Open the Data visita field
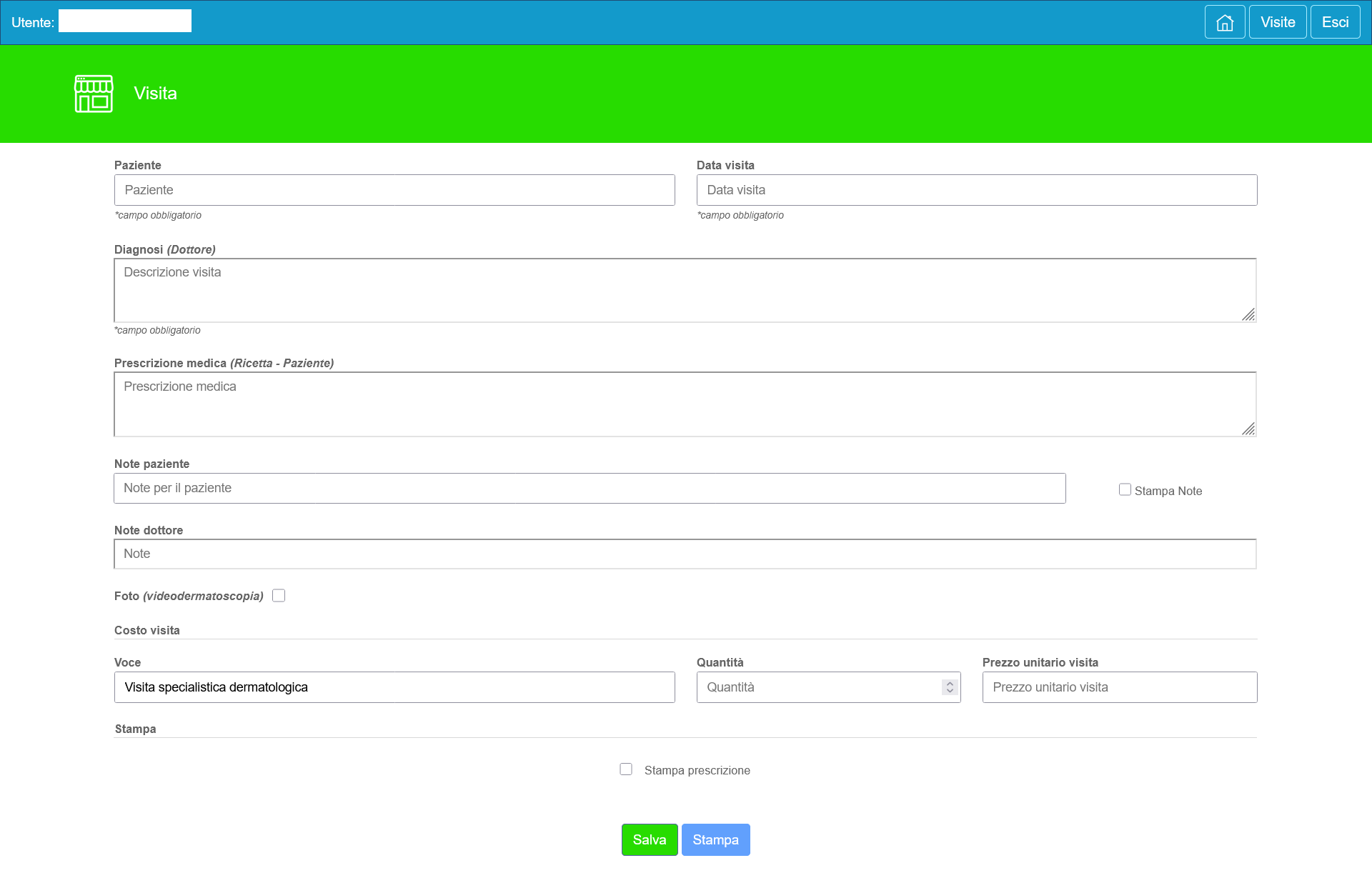Image resolution: width=1372 pixels, height=883 pixels. (x=976, y=190)
